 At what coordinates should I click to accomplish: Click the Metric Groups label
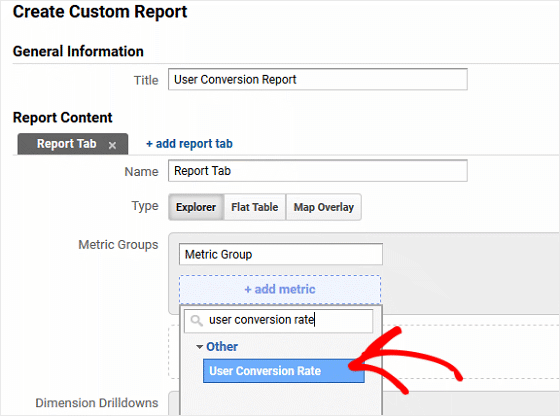pyautogui.click(x=118, y=245)
